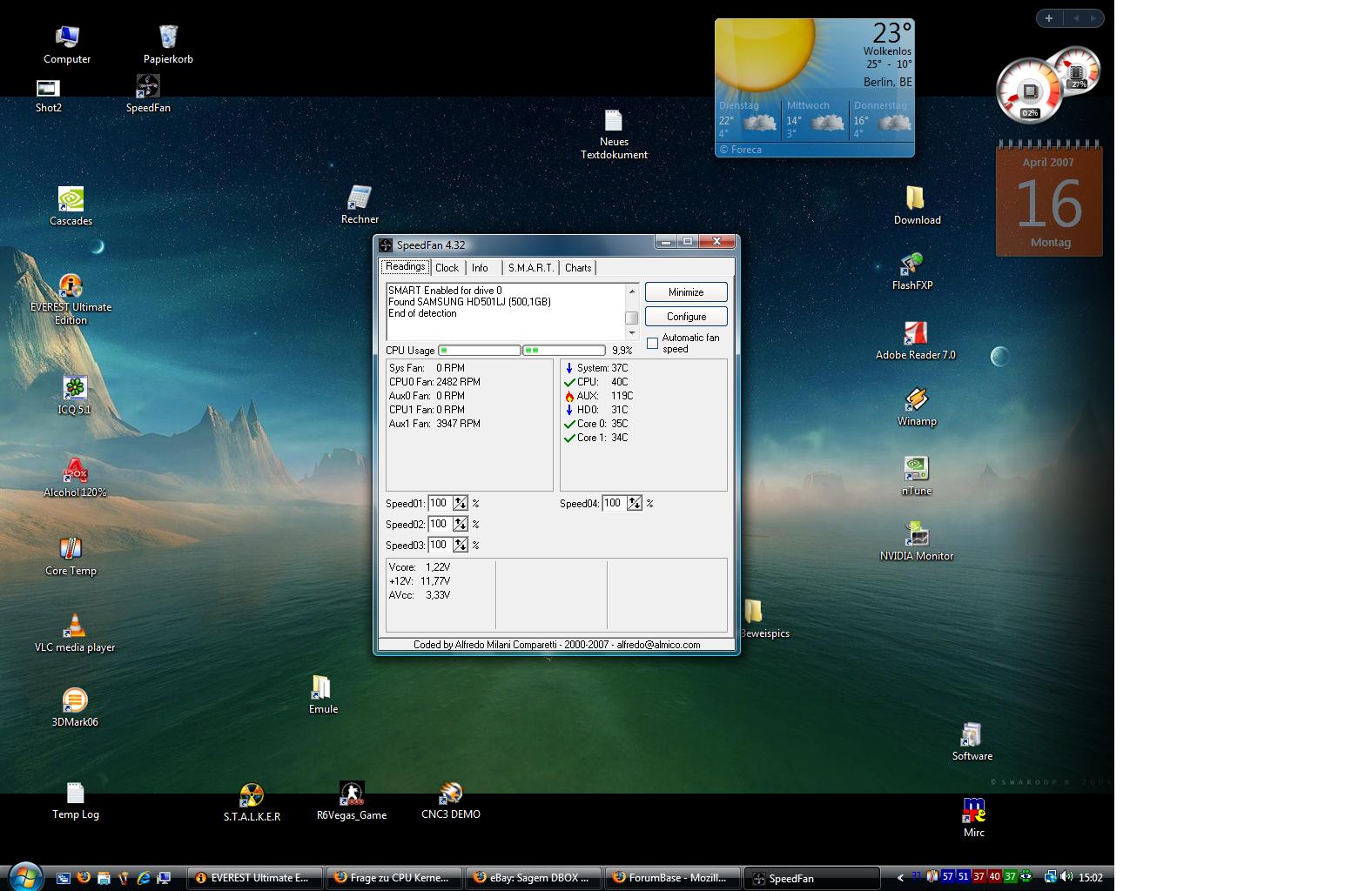Click the Vcore 1,22V voltage reading
1372x891 pixels.
point(420,567)
